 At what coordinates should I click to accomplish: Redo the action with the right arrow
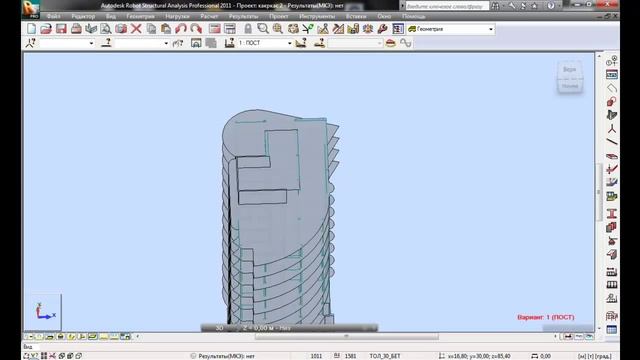(x=196, y=29)
